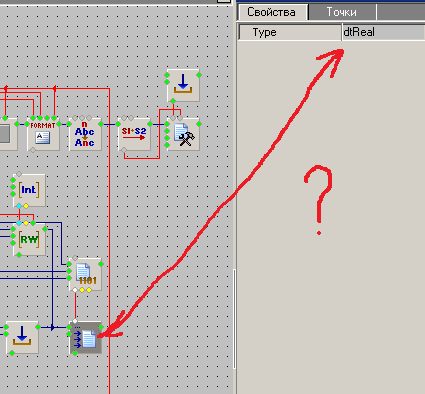Select the FORMAT component block
The width and height of the screenshot is (425, 394).
(43, 134)
